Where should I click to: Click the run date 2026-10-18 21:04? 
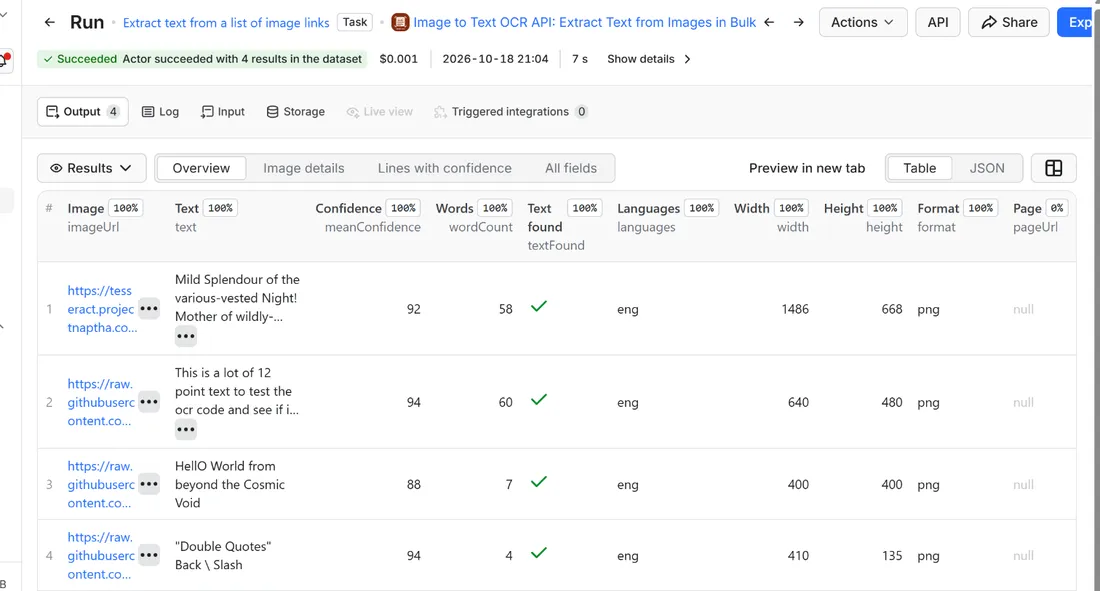(x=495, y=59)
